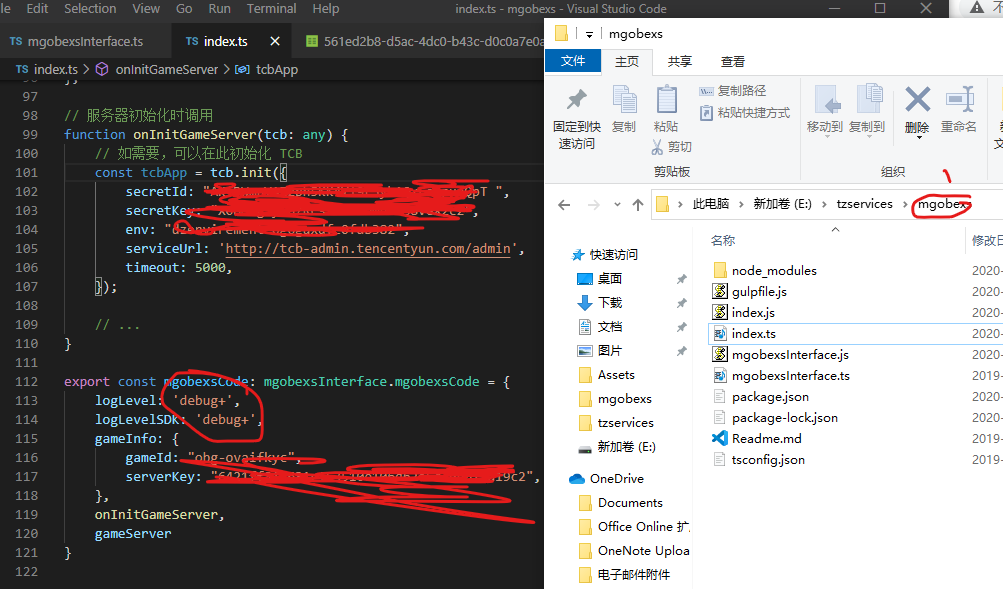Open recent locations dropdown in Explorer
1003x589 pixels.
pyautogui.click(x=617, y=205)
